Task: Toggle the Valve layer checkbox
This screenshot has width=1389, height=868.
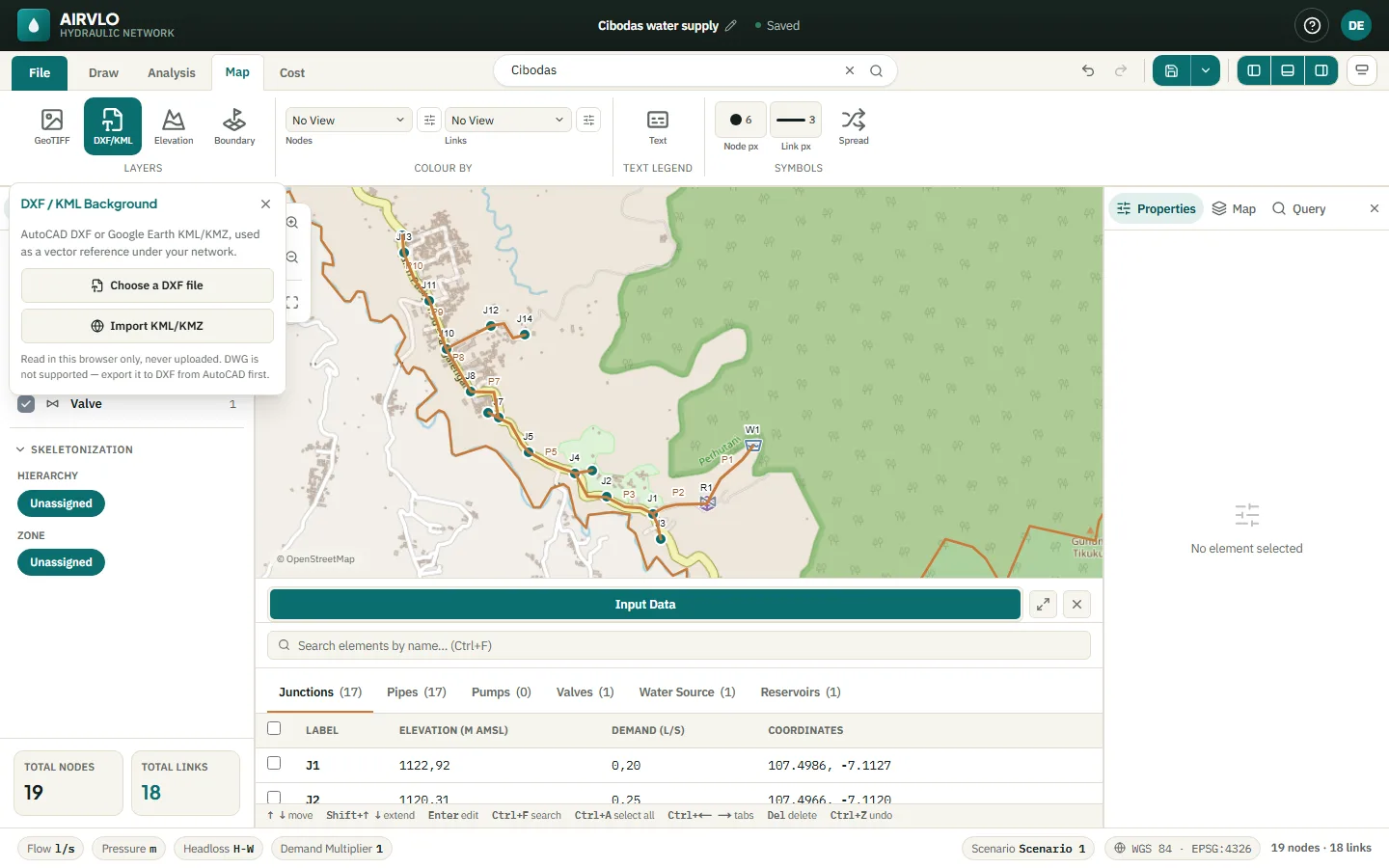Action: 26,404
